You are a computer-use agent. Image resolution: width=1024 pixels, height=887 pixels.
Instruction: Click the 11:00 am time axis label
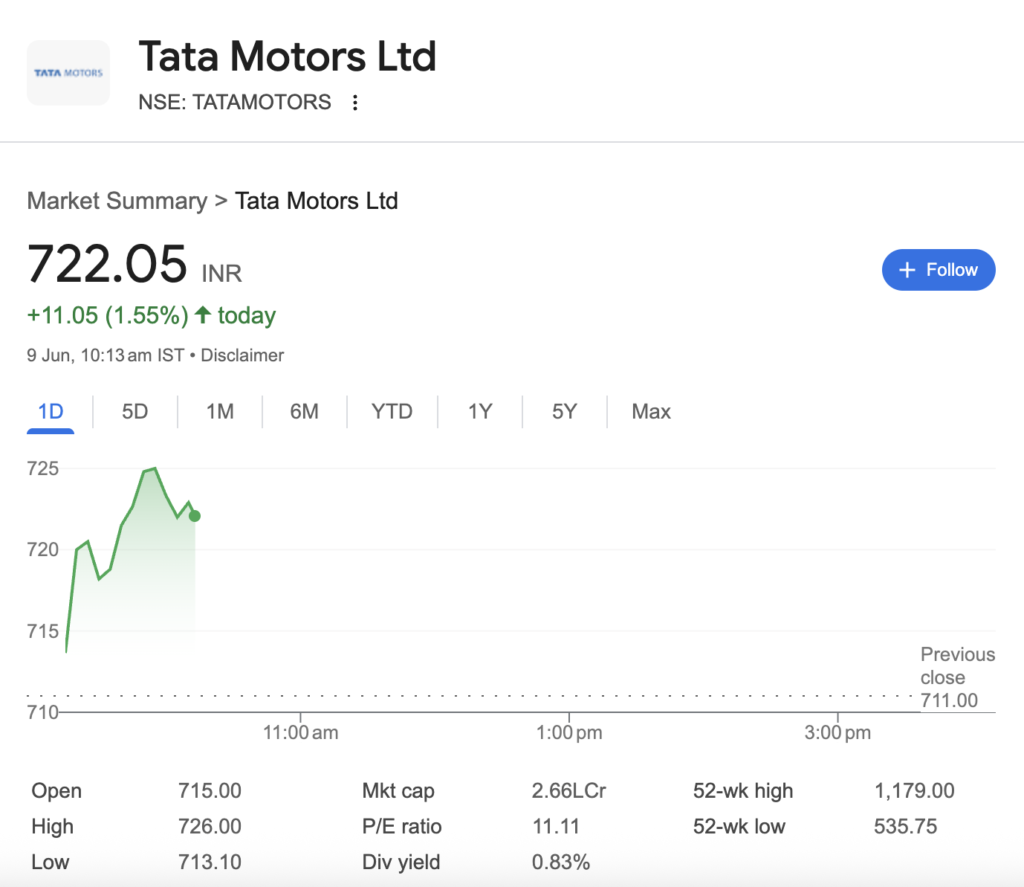point(300,733)
